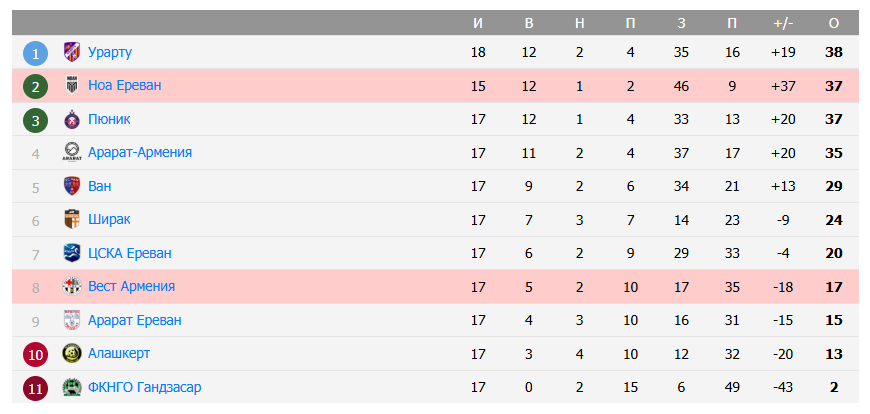Image resolution: width=870 pixels, height=414 pixels.
Task: Click the О points column header
Action: pos(834,22)
